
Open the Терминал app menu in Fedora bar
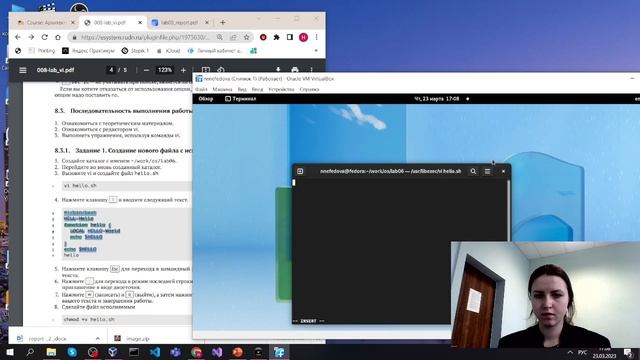pos(240,99)
